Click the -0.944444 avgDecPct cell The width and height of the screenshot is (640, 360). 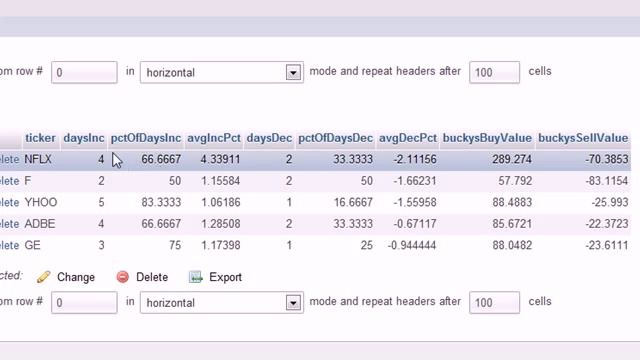412,245
